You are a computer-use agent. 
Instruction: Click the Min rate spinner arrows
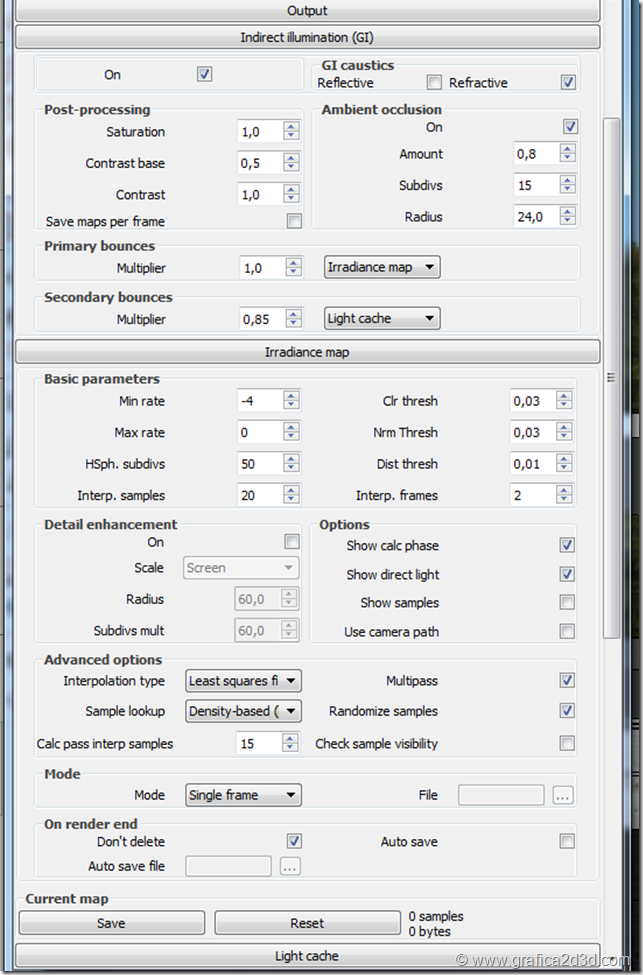click(x=291, y=401)
